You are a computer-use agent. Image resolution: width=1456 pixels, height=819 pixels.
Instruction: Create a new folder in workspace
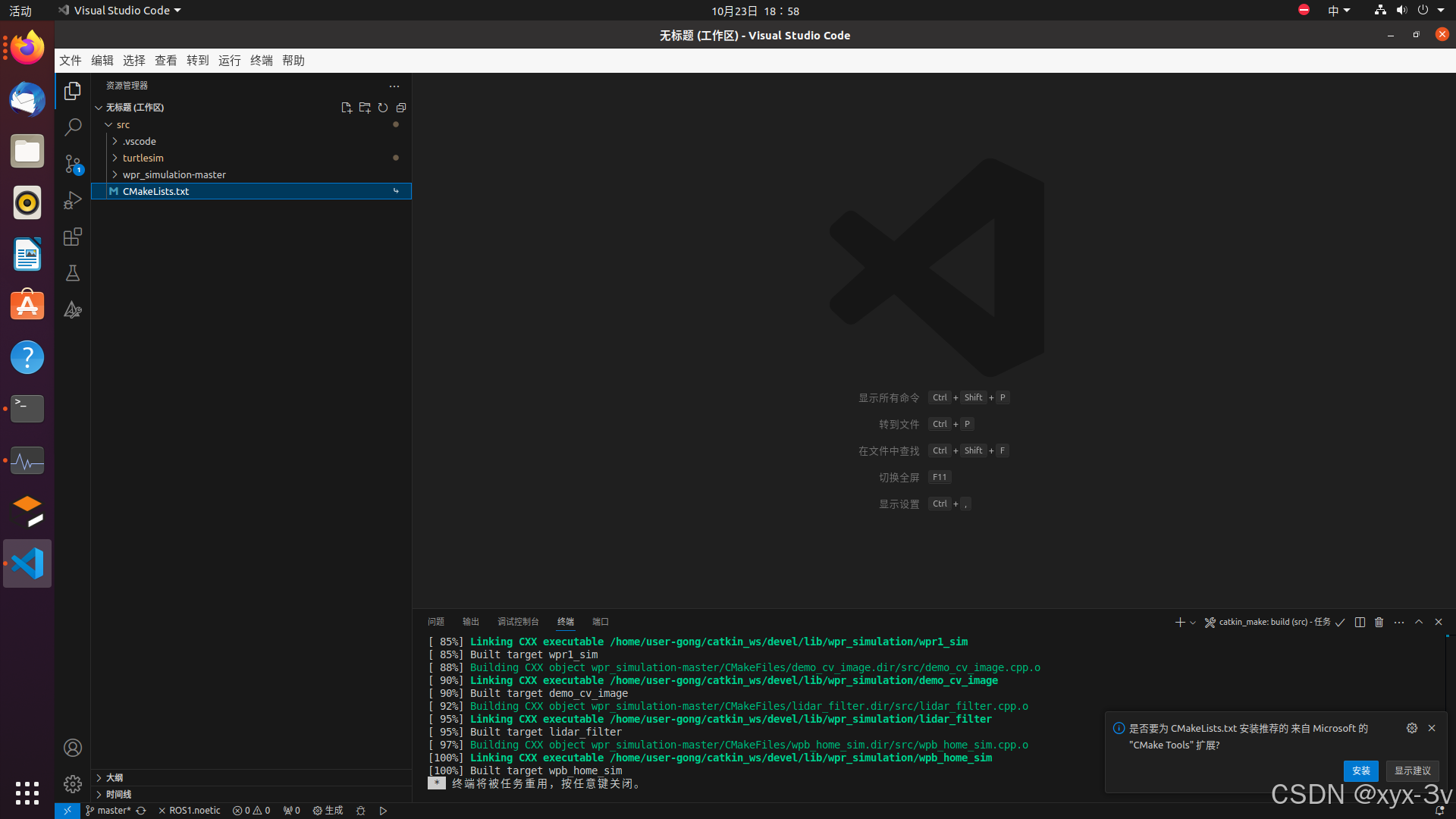tap(365, 108)
